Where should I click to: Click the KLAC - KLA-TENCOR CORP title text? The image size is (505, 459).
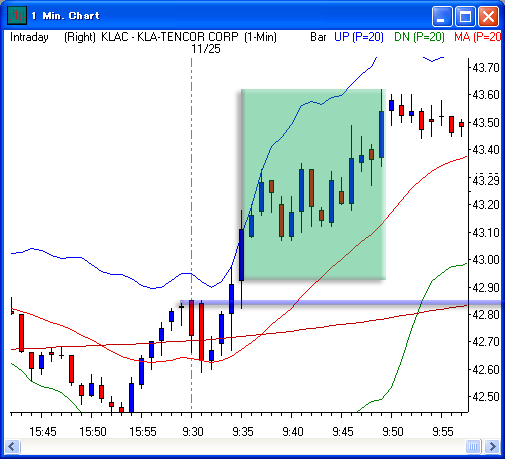point(170,37)
